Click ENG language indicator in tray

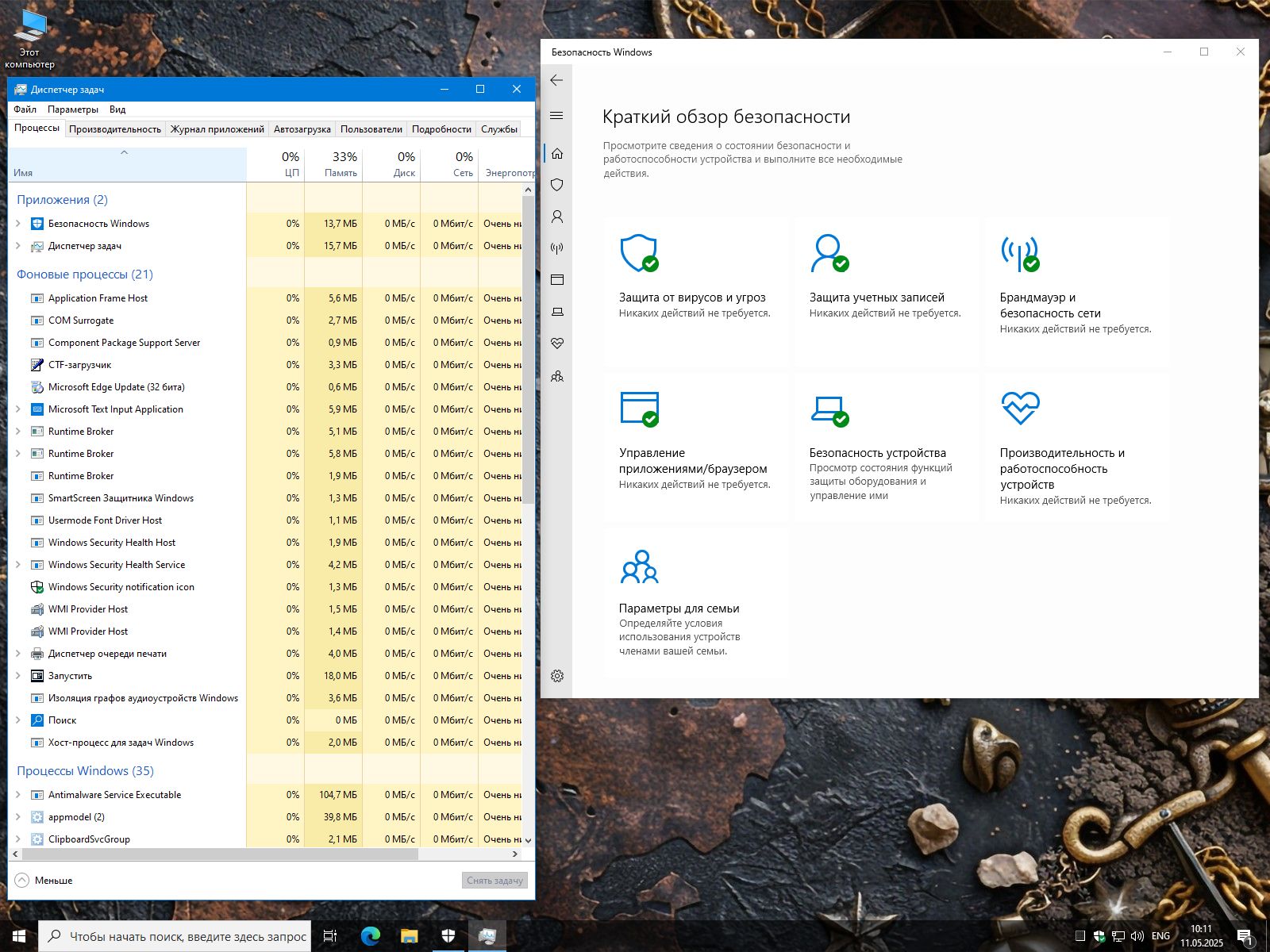coord(1160,936)
